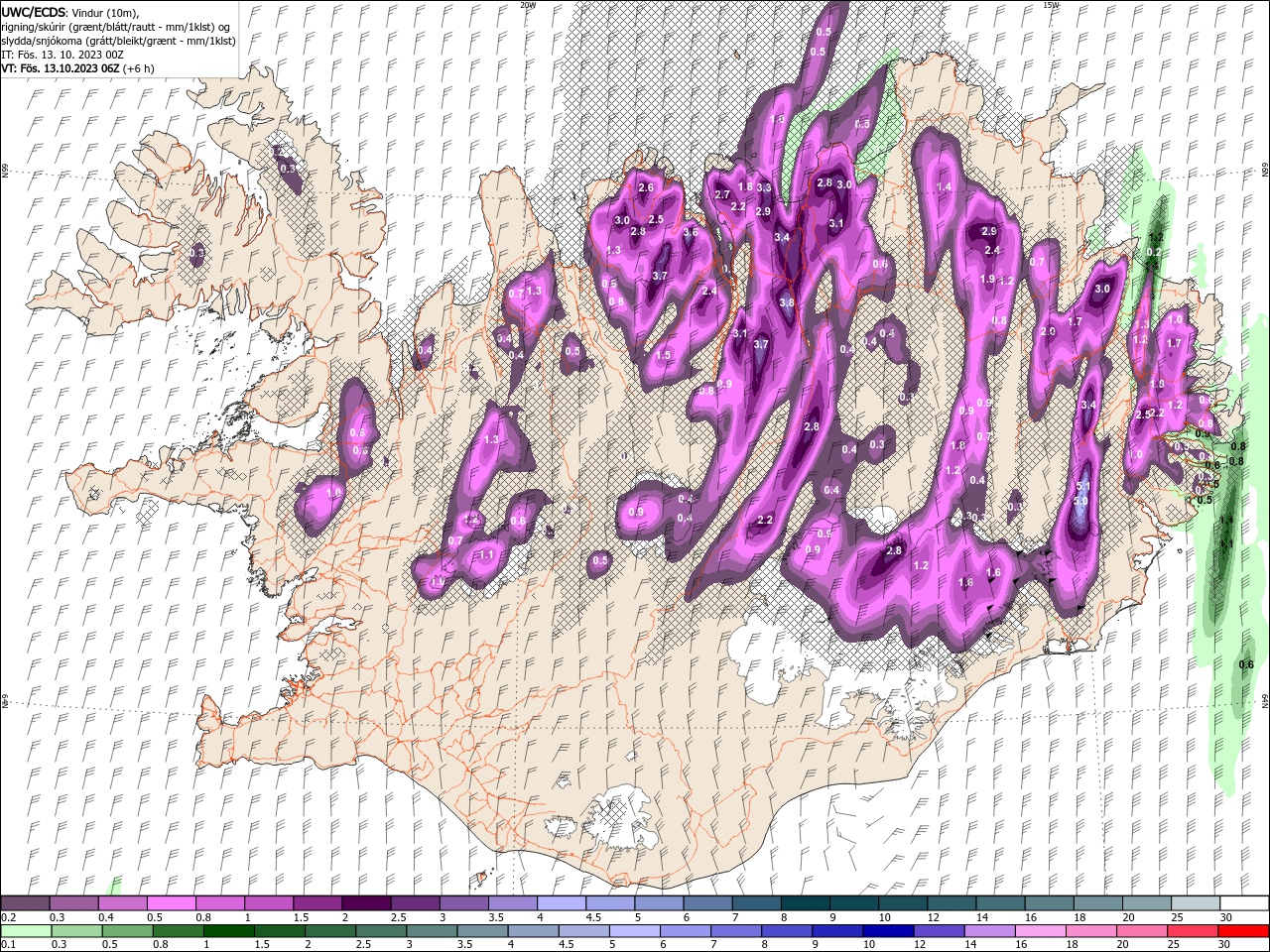Image resolution: width=1270 pixels, height=952 pixels.
Task: Select the initial time line 'IT: Fös. 13. 10. 2023 00Z'
Action: point(61,55)
